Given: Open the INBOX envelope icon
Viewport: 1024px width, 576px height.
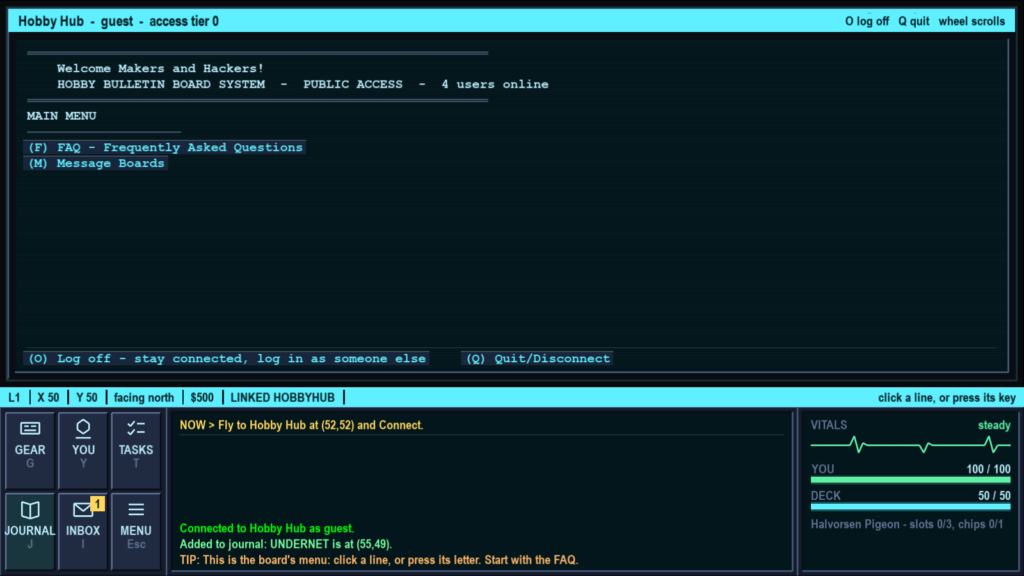Looking at the screenshot, I should [83, 530].
